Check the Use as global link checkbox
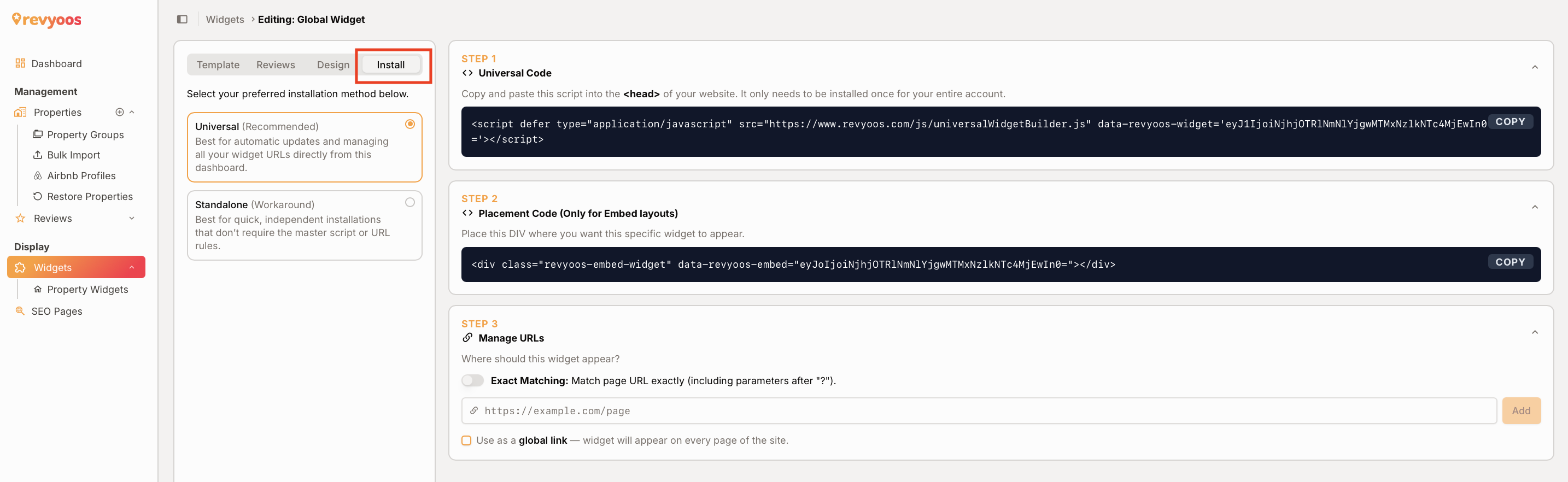 466,440
